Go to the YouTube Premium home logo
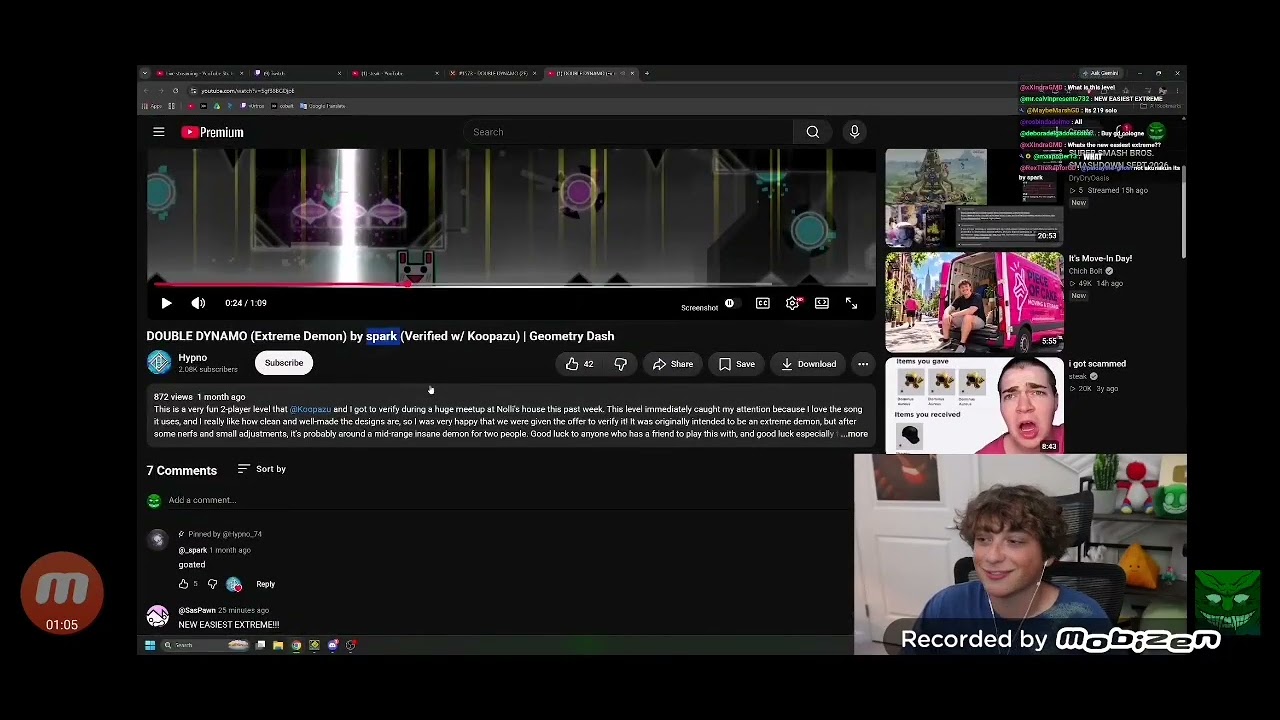 [212, 132]
